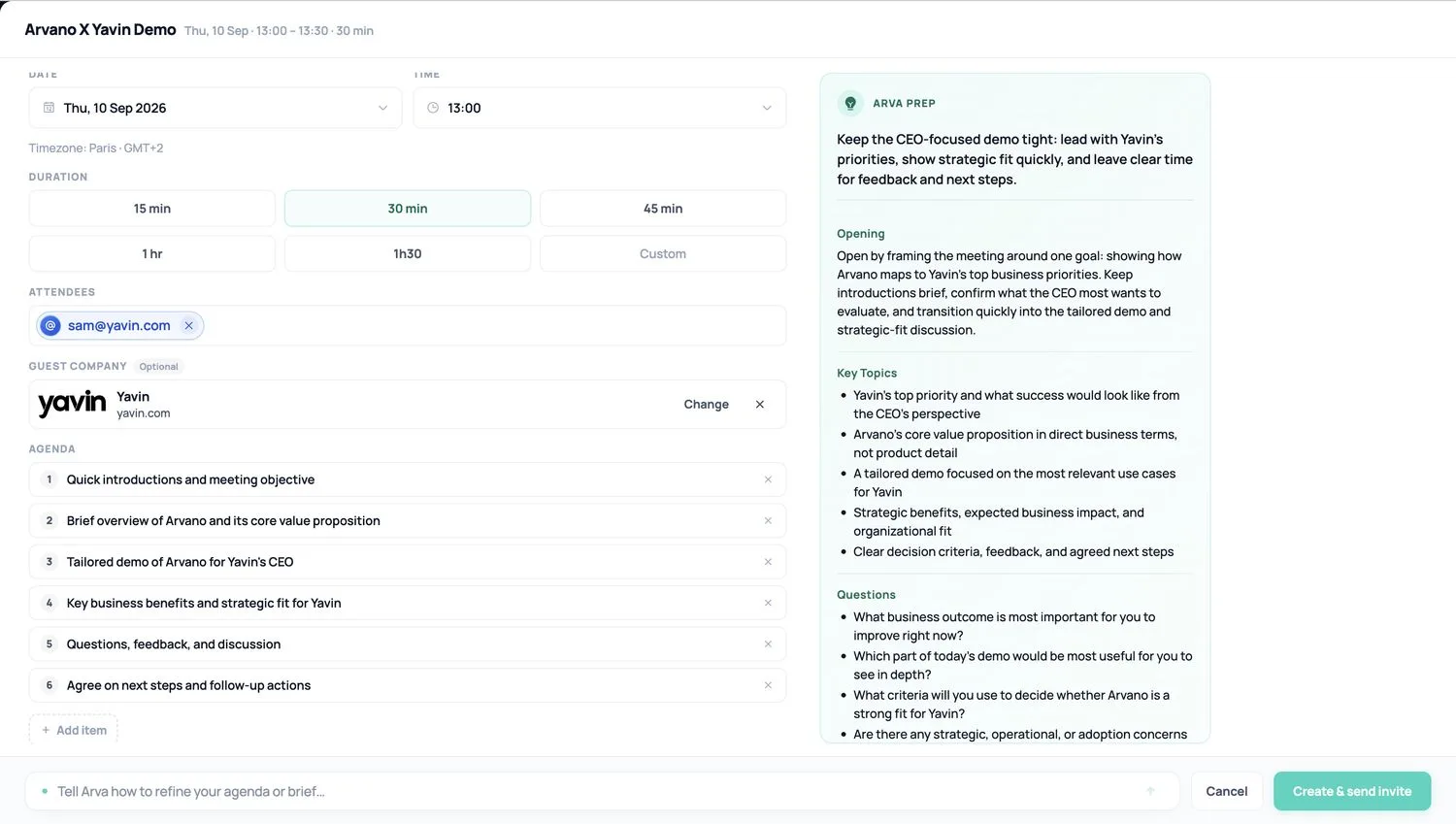Click the summary starting "Keep the CEO-focused demo tight"
Viewport: 1456px width, 824px height.
click(x=1015, y=159)
